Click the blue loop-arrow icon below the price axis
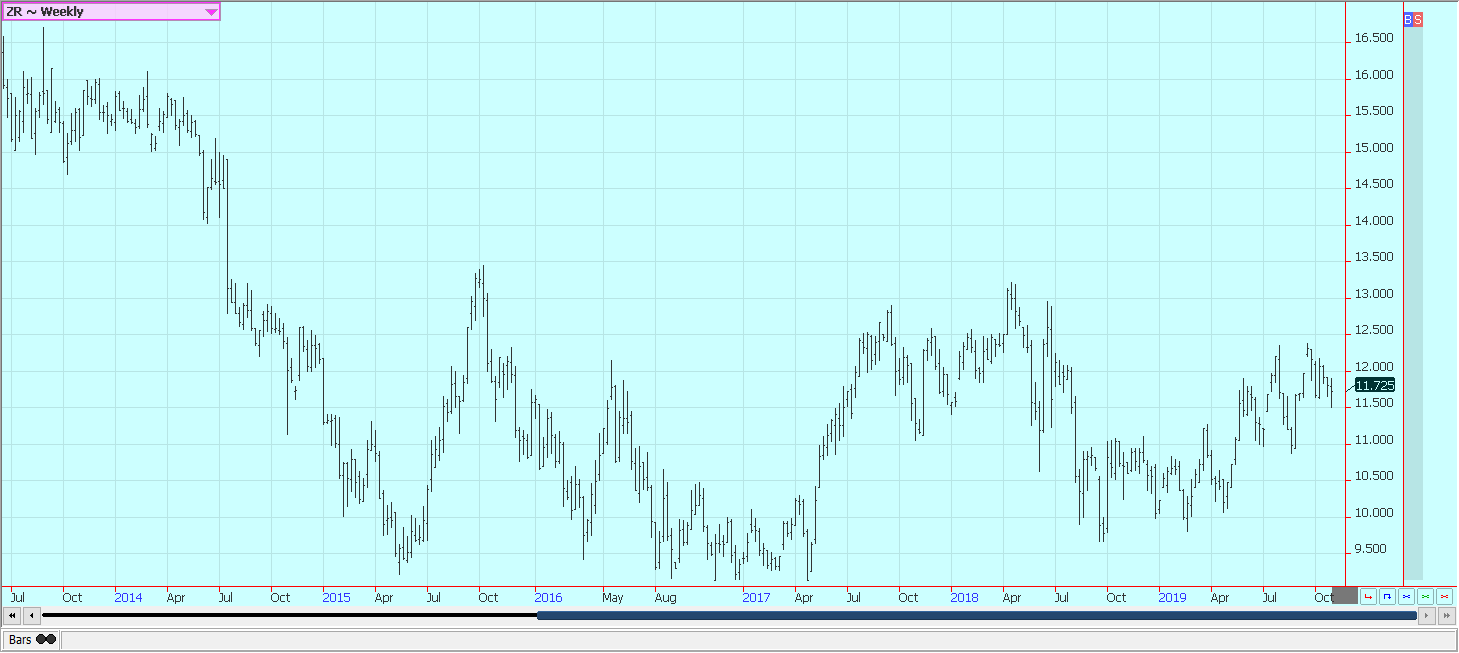 [1387, 597]
